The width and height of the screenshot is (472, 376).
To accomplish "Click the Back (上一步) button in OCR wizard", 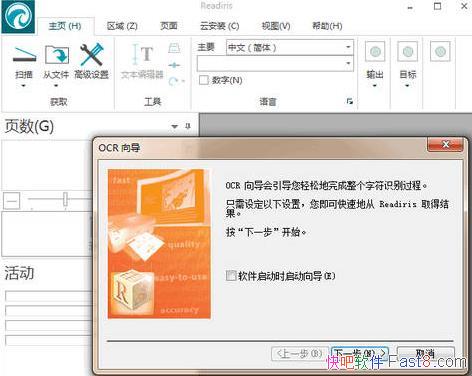I will pyautogui.click(x=299, y=353).
